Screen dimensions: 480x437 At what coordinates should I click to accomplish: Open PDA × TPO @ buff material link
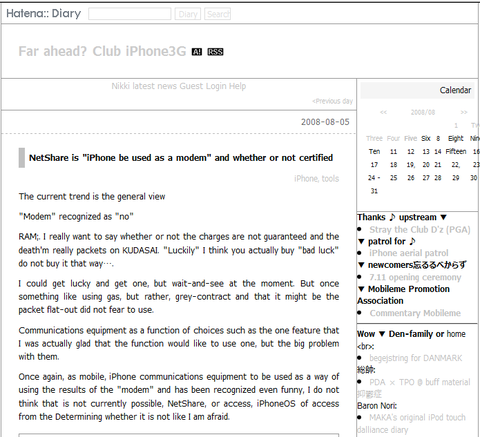coord(420,382)
